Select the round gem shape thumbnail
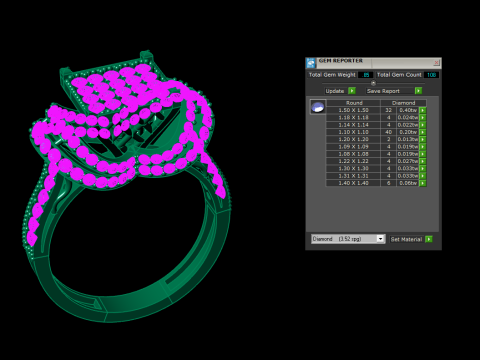 tap(318, 107)
